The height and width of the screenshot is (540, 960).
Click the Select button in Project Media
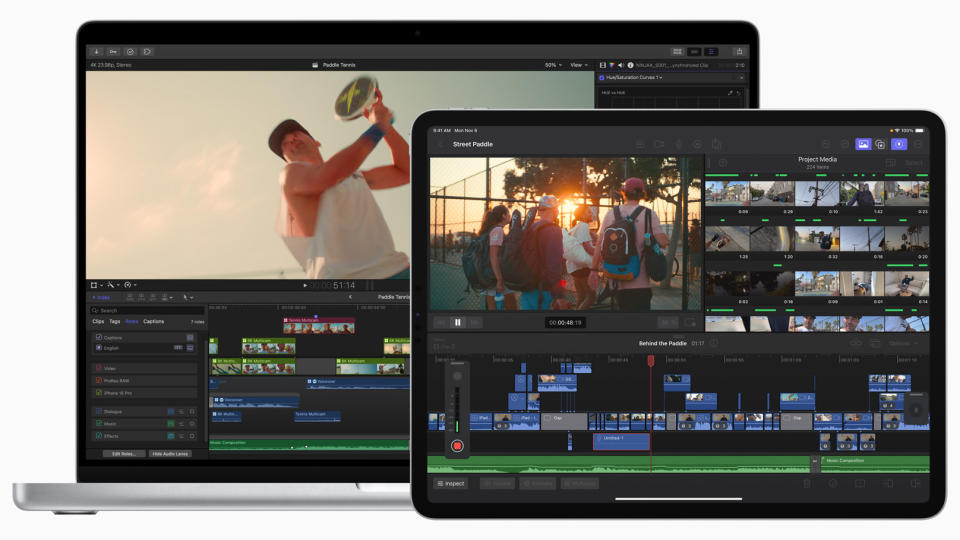pyautogui.click(x=913, y=163)
